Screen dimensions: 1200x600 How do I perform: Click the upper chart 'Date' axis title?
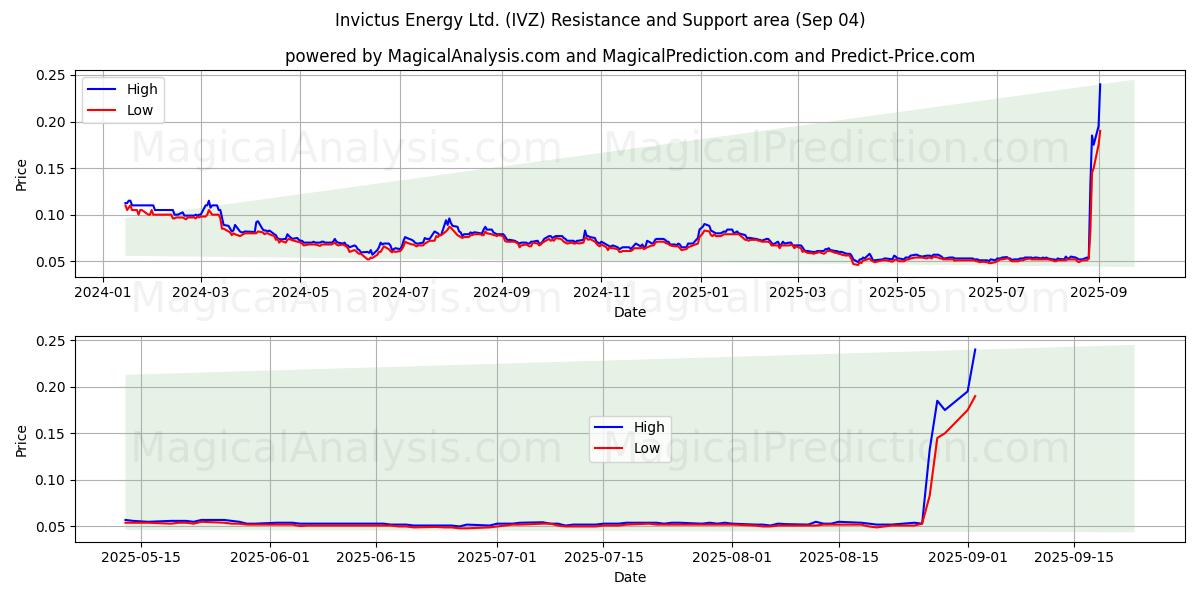tap(630, 312)
